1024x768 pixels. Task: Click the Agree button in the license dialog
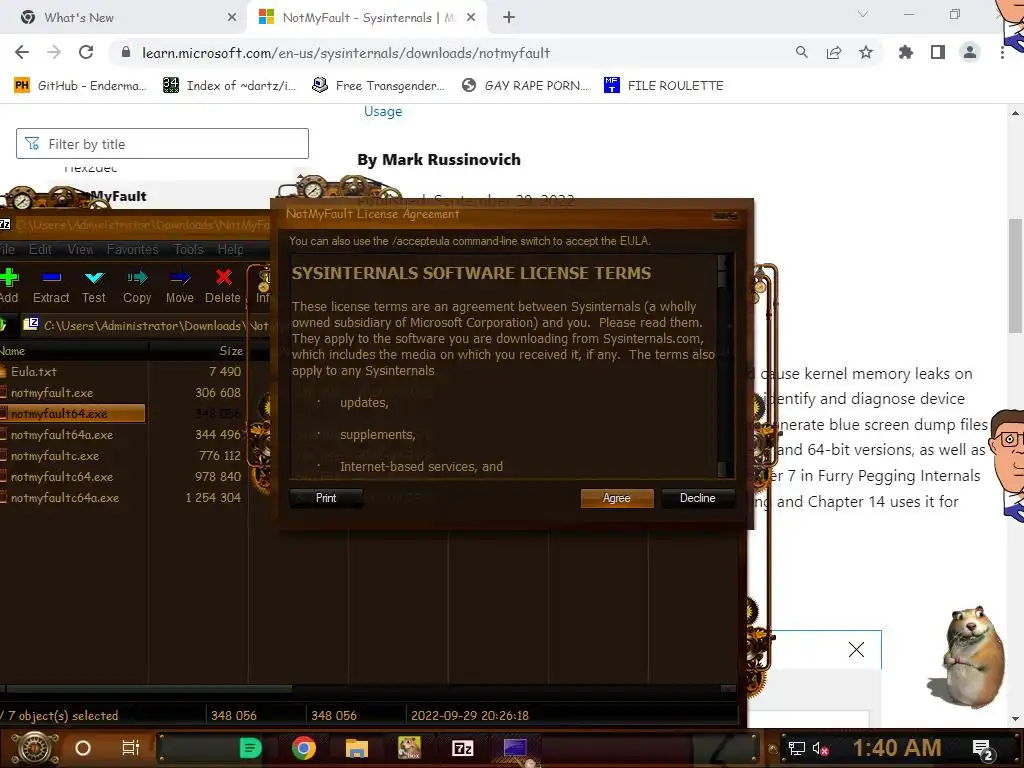pos(616,498)
